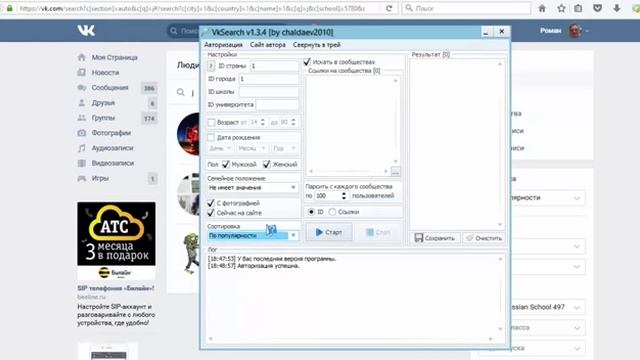The width and height of the screenshot is (640, 360).
Task: Open the Сортировка По популярности dropdown
Action: click(253, 236)
